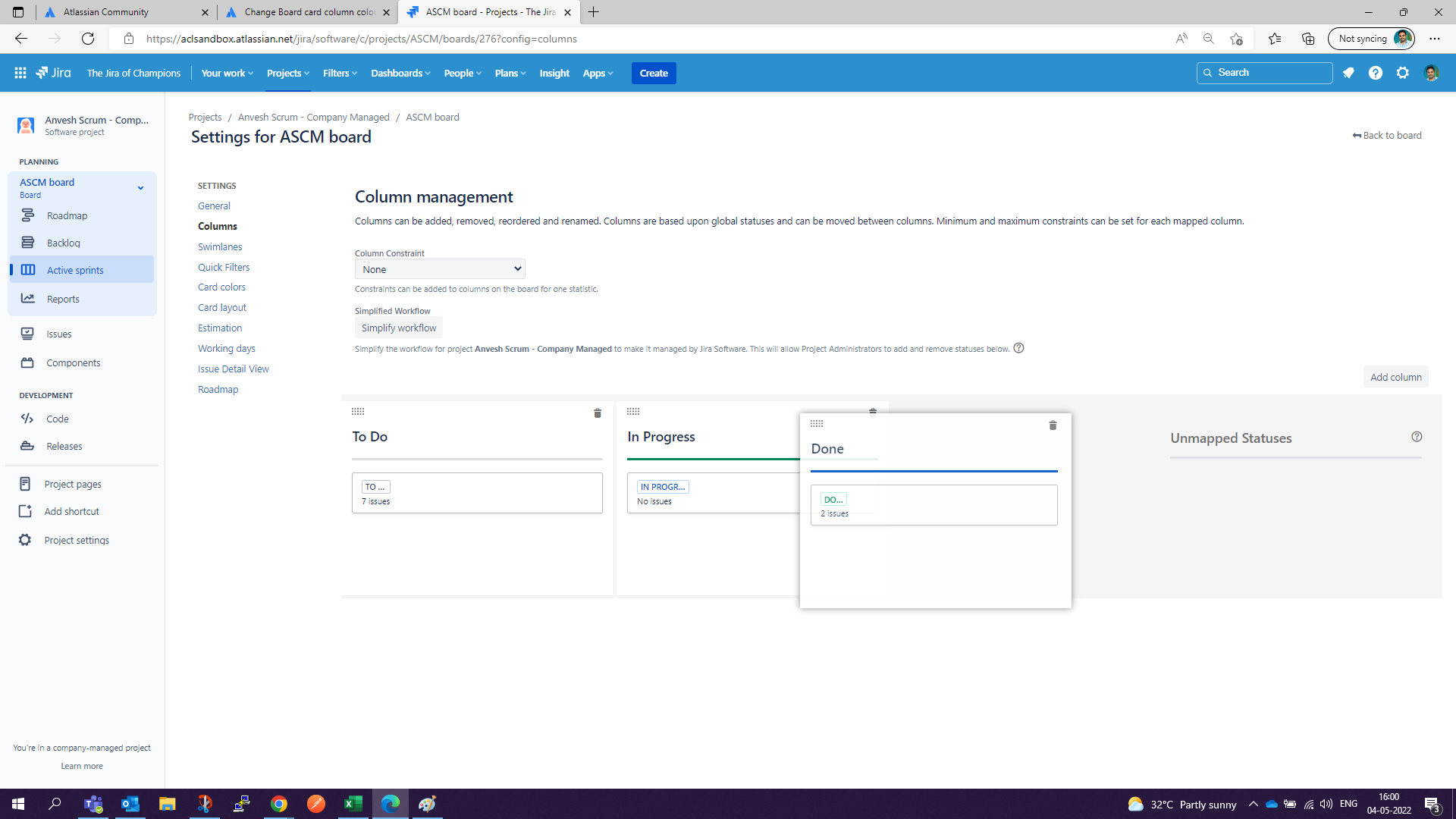Open the Jira help icon
The height and width of the screenshot is (819, 1456).
pyautogui.click(x=1376, y=73)
